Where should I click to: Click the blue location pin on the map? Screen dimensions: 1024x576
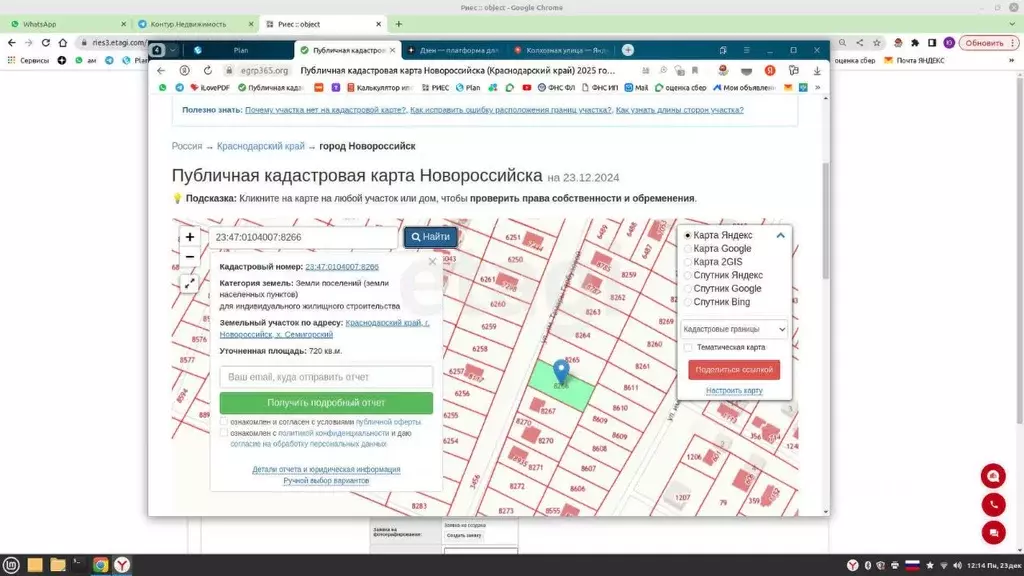[561, 370]
